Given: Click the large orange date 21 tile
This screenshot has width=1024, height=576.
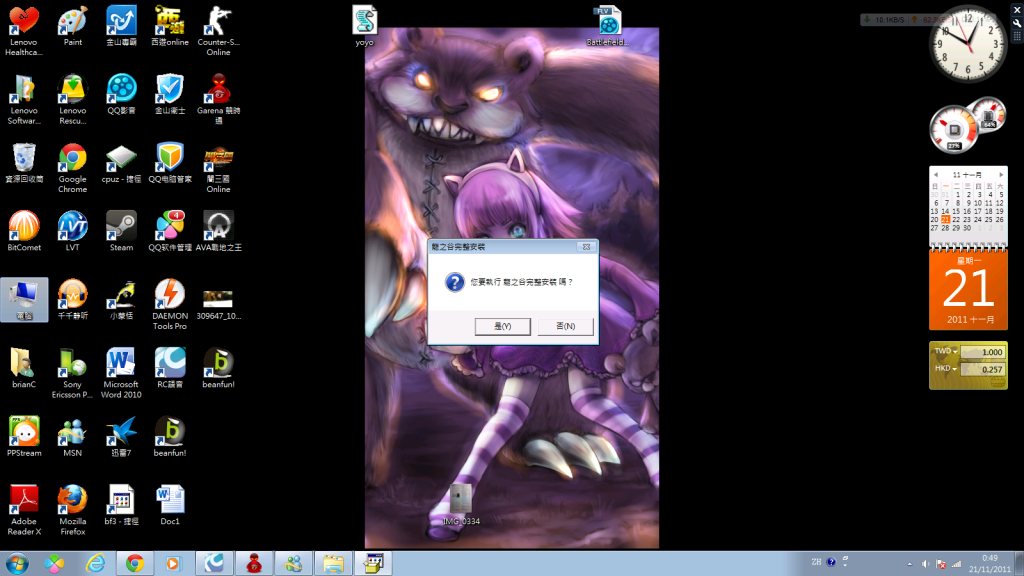Looking at the screenshot, I should (968, 289).
